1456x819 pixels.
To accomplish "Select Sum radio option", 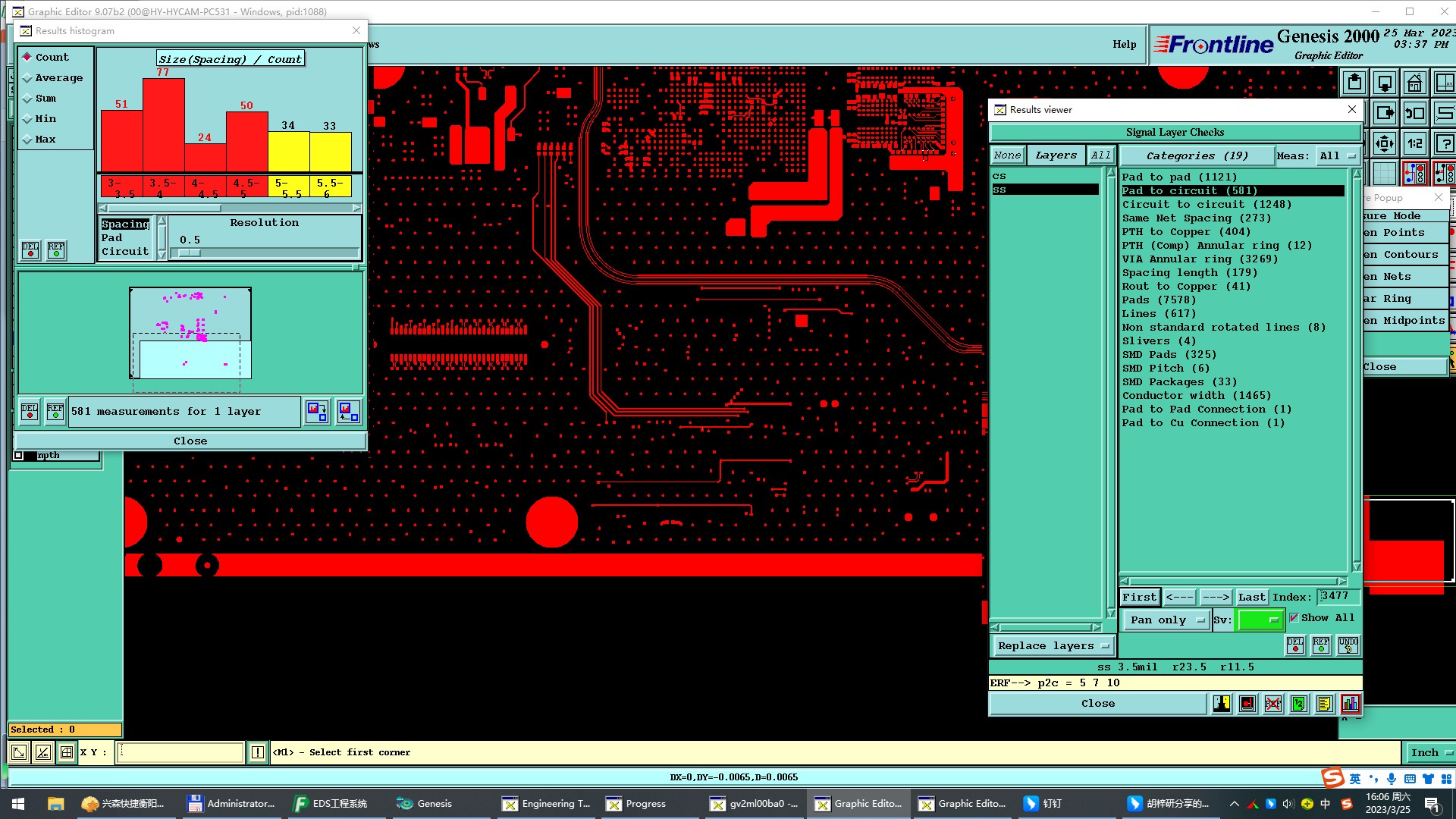I will tap(39, 98).
